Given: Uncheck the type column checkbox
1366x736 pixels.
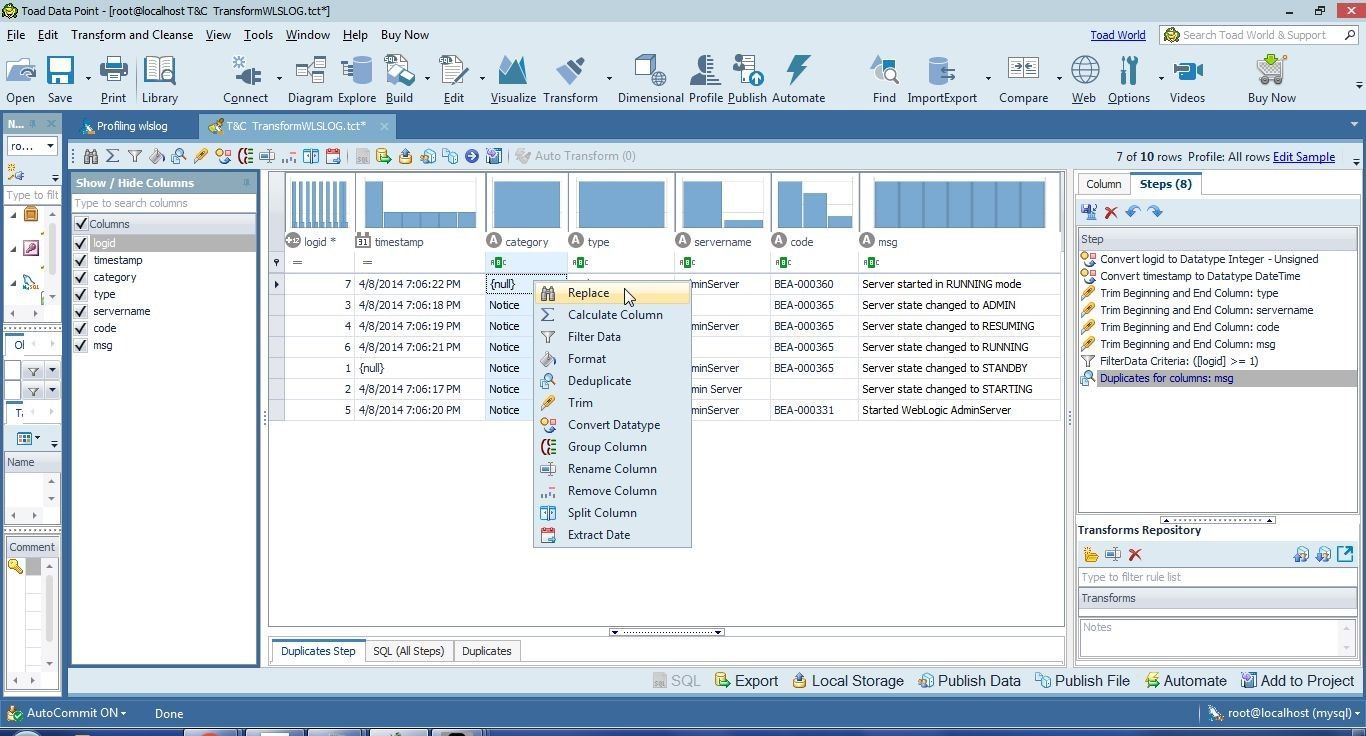Looking at the screenshot, I should coord(81,294).
